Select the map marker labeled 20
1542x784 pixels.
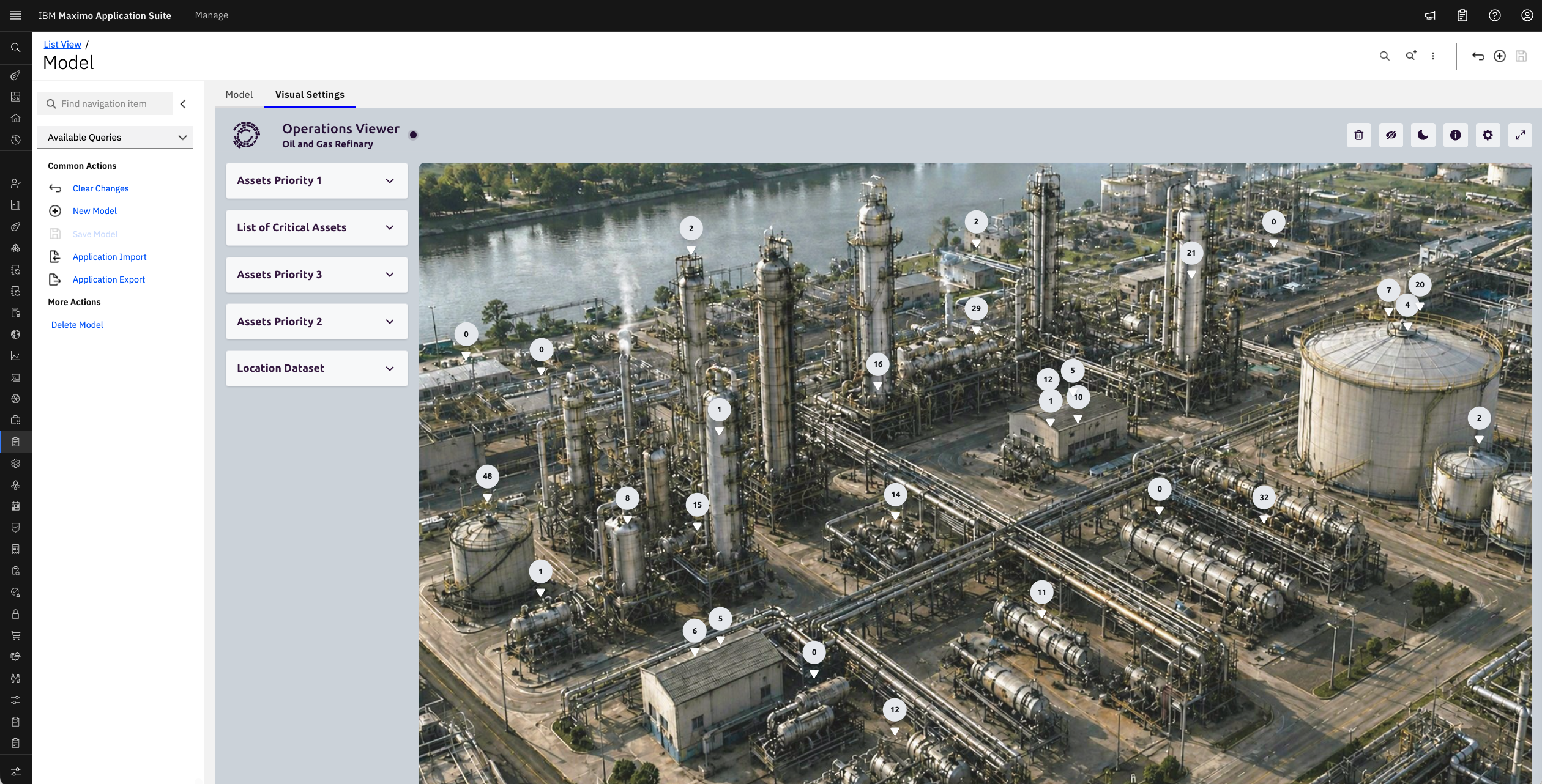coord(1420,285)
